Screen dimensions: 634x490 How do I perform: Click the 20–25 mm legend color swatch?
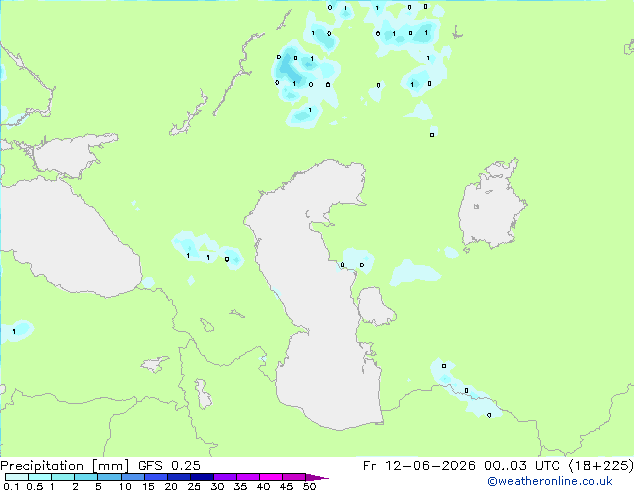178,477
